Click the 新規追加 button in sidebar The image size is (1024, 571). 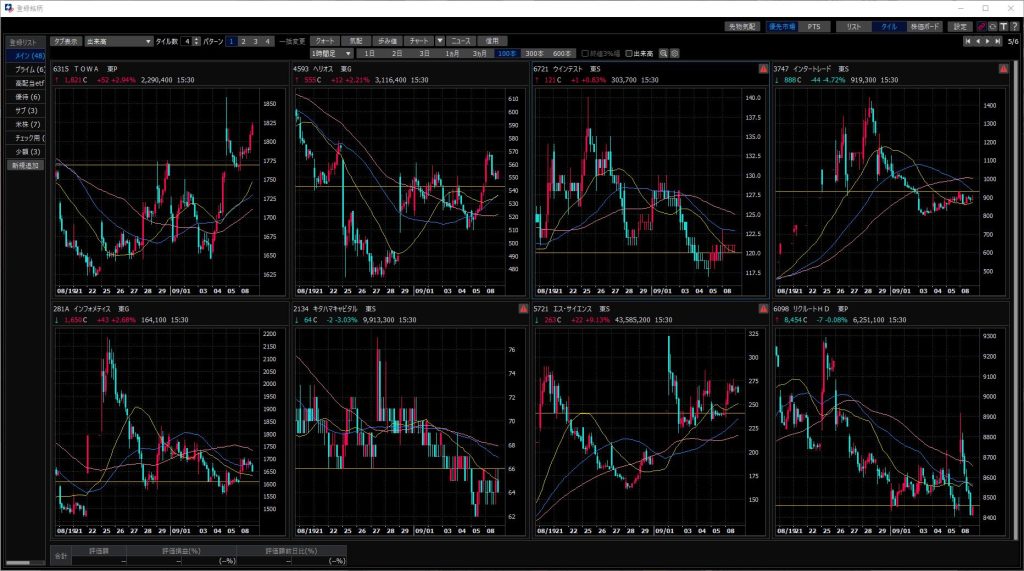[x=25, y=165]
